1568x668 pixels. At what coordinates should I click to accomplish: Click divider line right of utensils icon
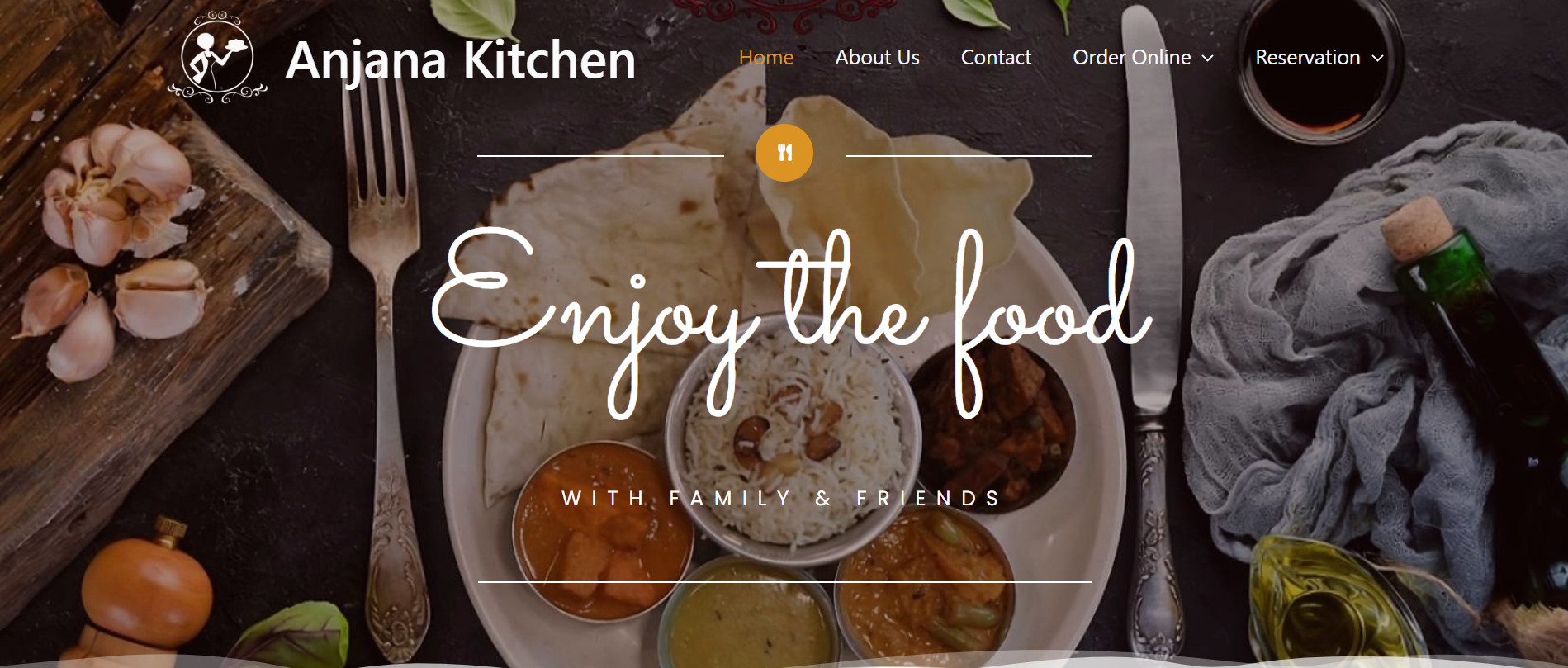click(x=969, y=155)
